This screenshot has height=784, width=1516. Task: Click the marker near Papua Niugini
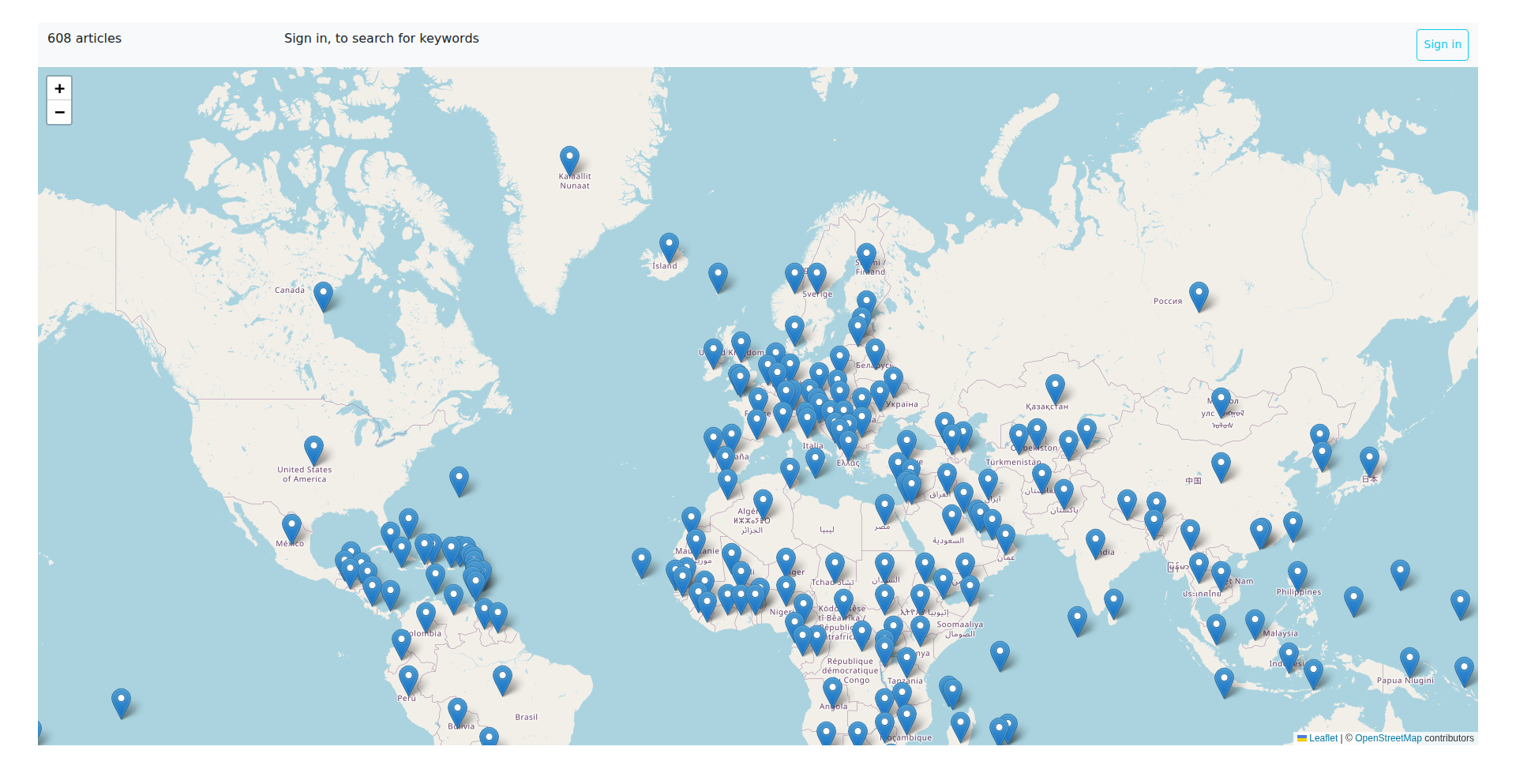coord(1409,657)
